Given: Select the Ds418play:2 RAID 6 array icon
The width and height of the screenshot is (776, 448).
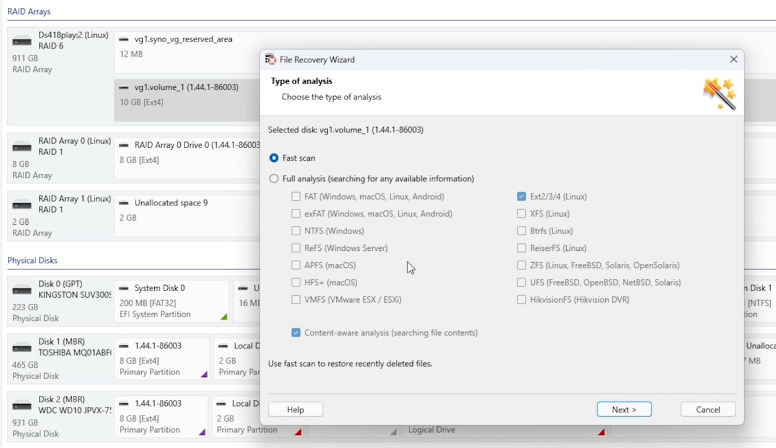Looking at the screenshot, I should (x=22, y=41).
